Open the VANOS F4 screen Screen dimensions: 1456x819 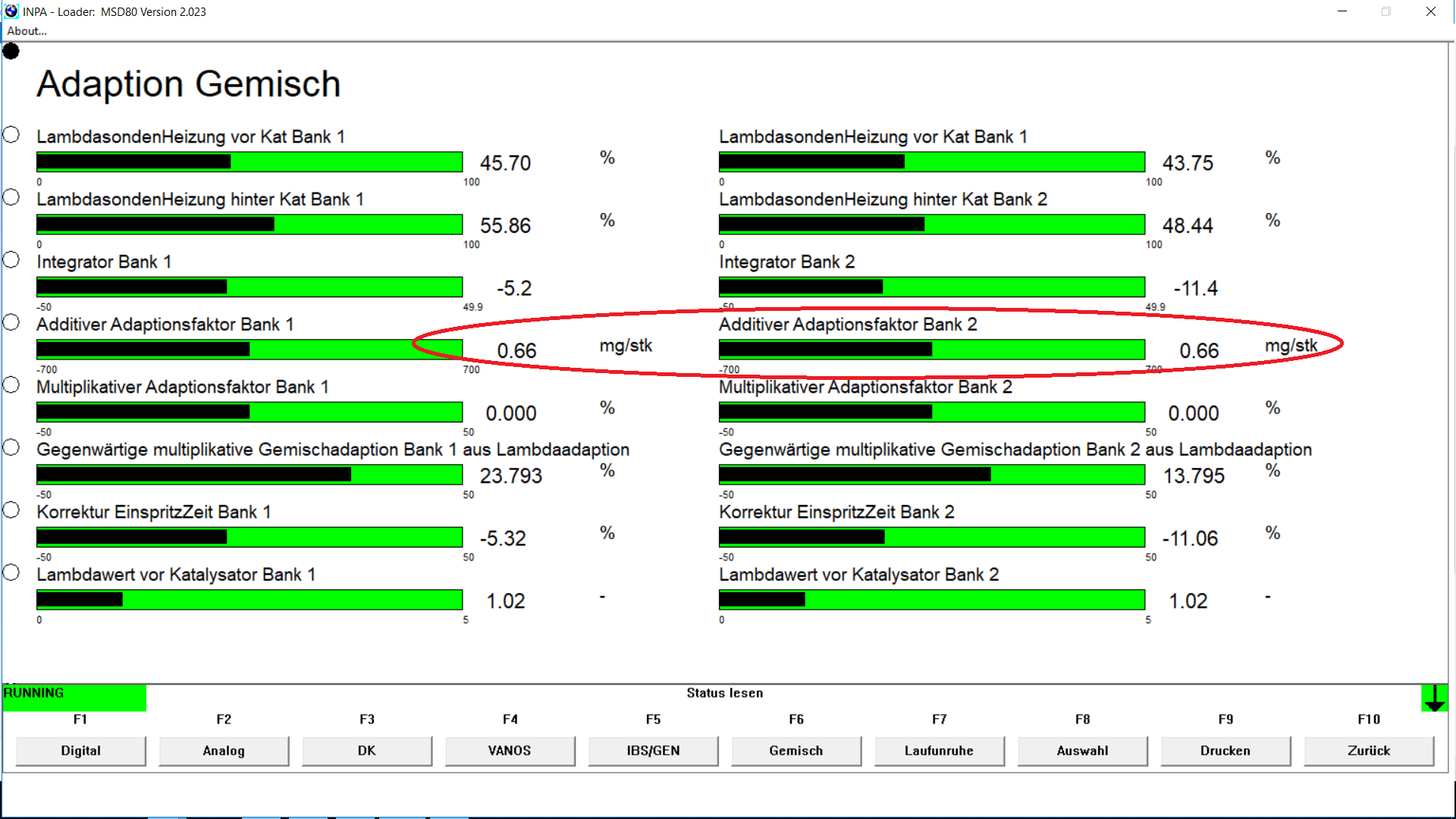tap(510, 751)
